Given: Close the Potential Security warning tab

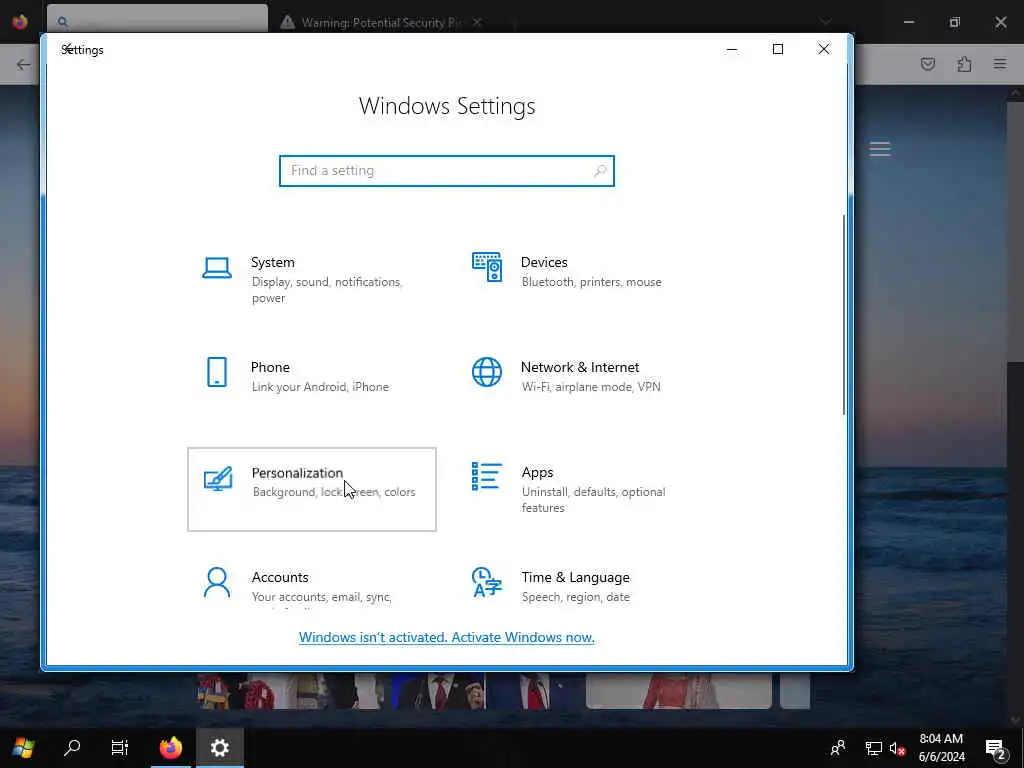Looking at the screenshot, I should pos(477,22).
